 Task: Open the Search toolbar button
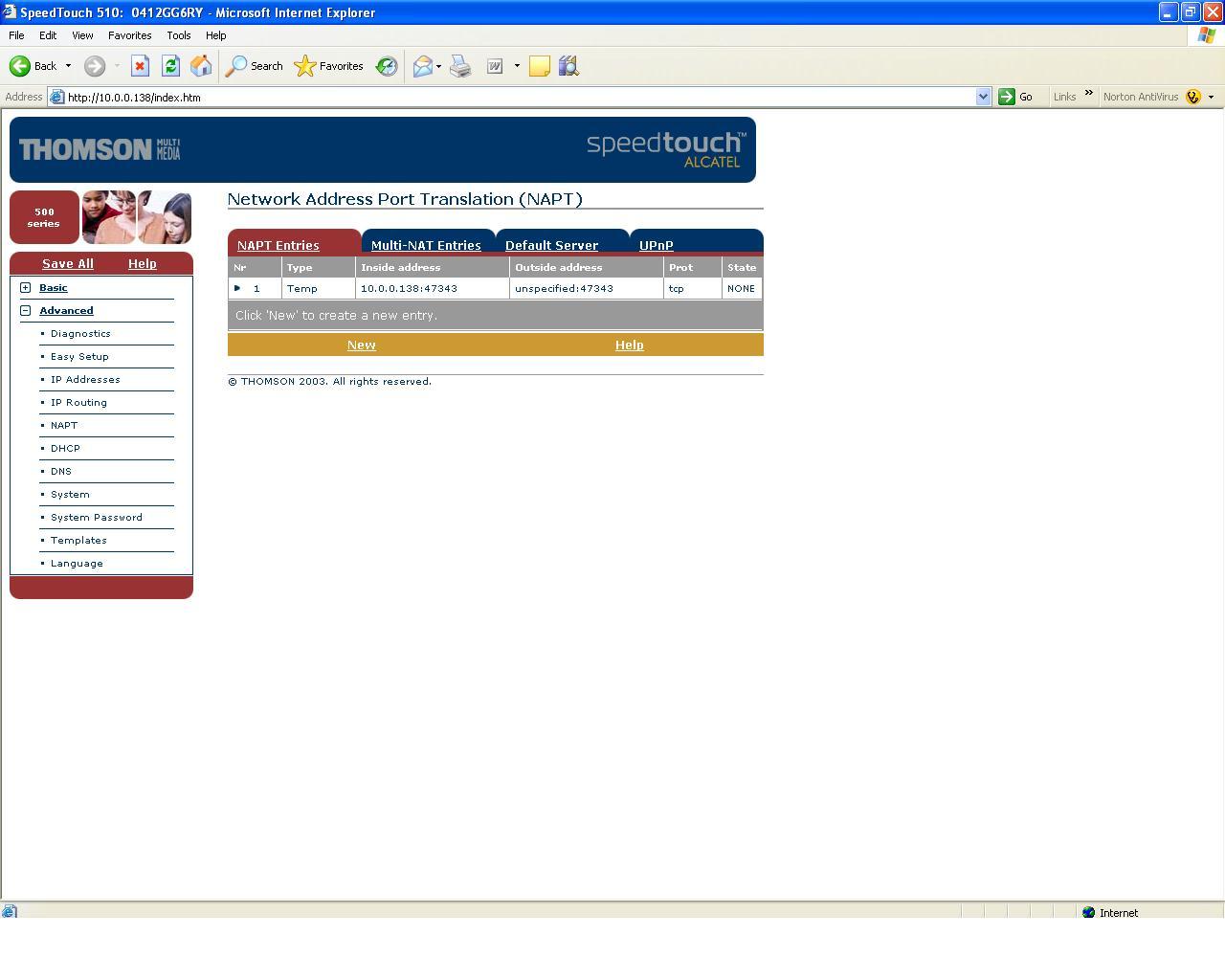click(254, 66)
